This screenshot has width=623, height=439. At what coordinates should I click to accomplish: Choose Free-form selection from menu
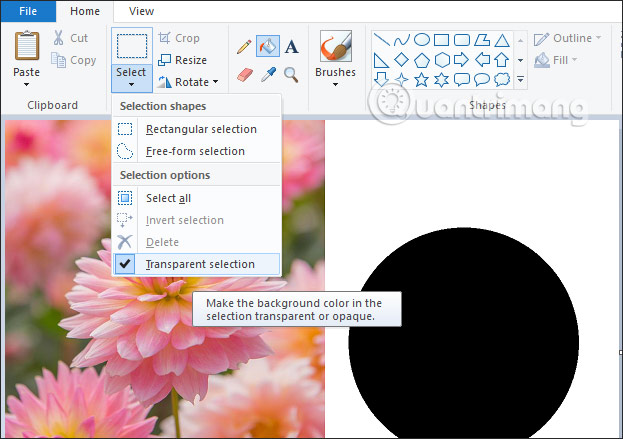click(197, 151)
